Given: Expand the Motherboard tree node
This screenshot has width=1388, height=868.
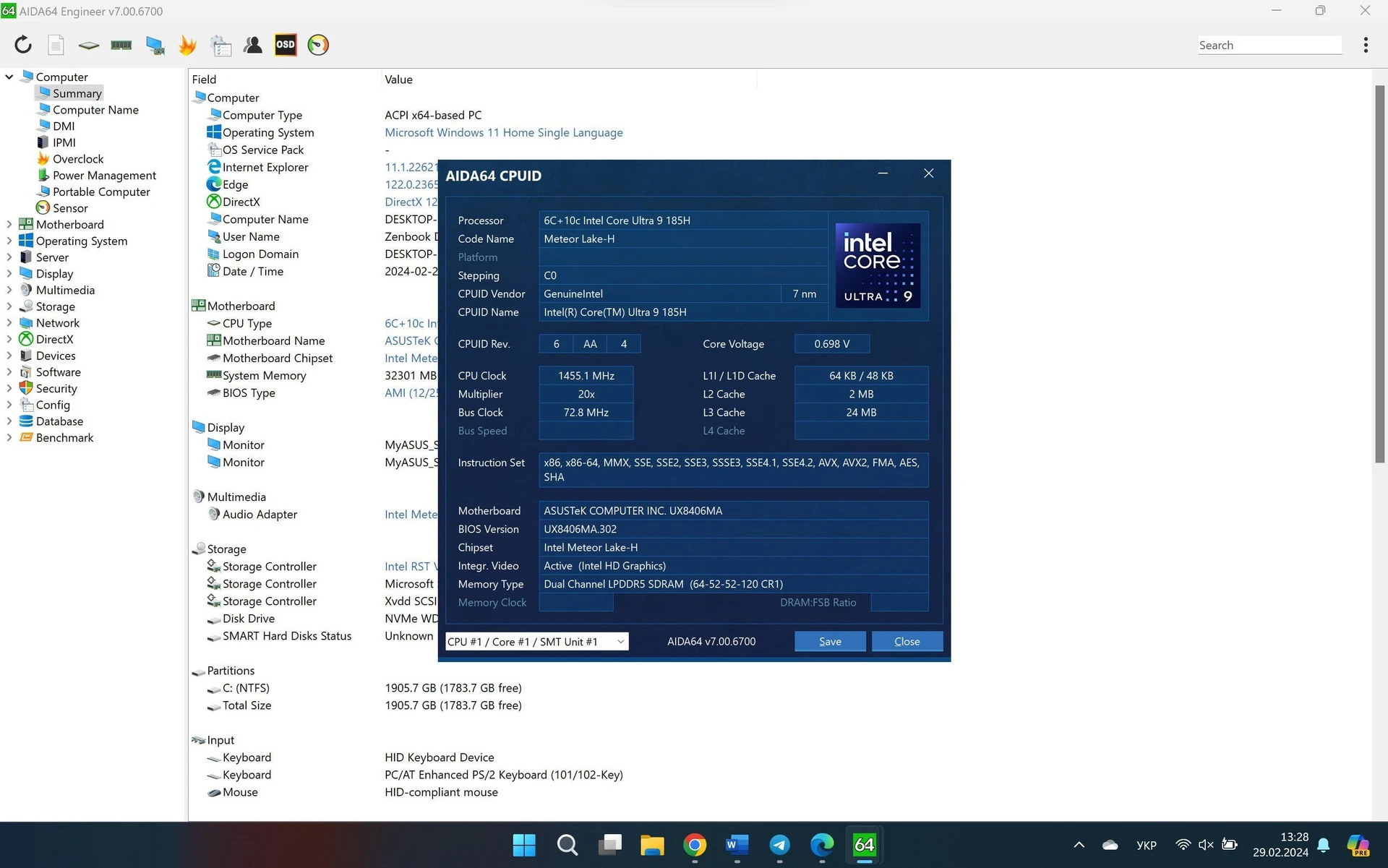Looking at the screenshot, I should [x=9, y=224].
